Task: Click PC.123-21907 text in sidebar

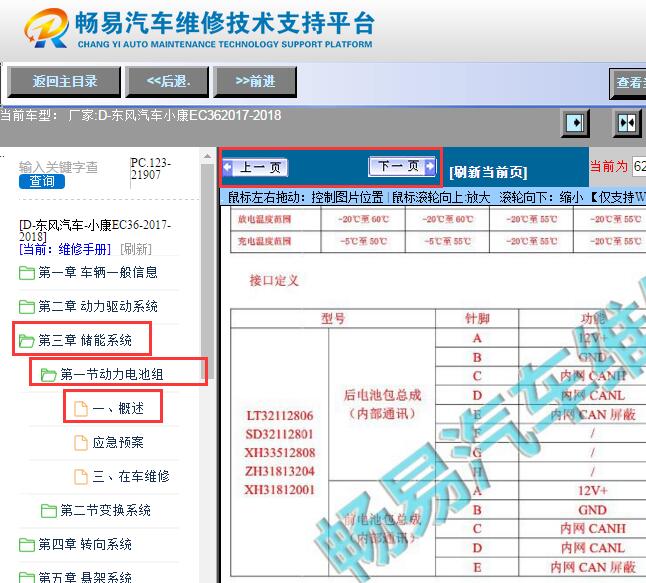Action: pyautogui.click(x=150, y=169)
